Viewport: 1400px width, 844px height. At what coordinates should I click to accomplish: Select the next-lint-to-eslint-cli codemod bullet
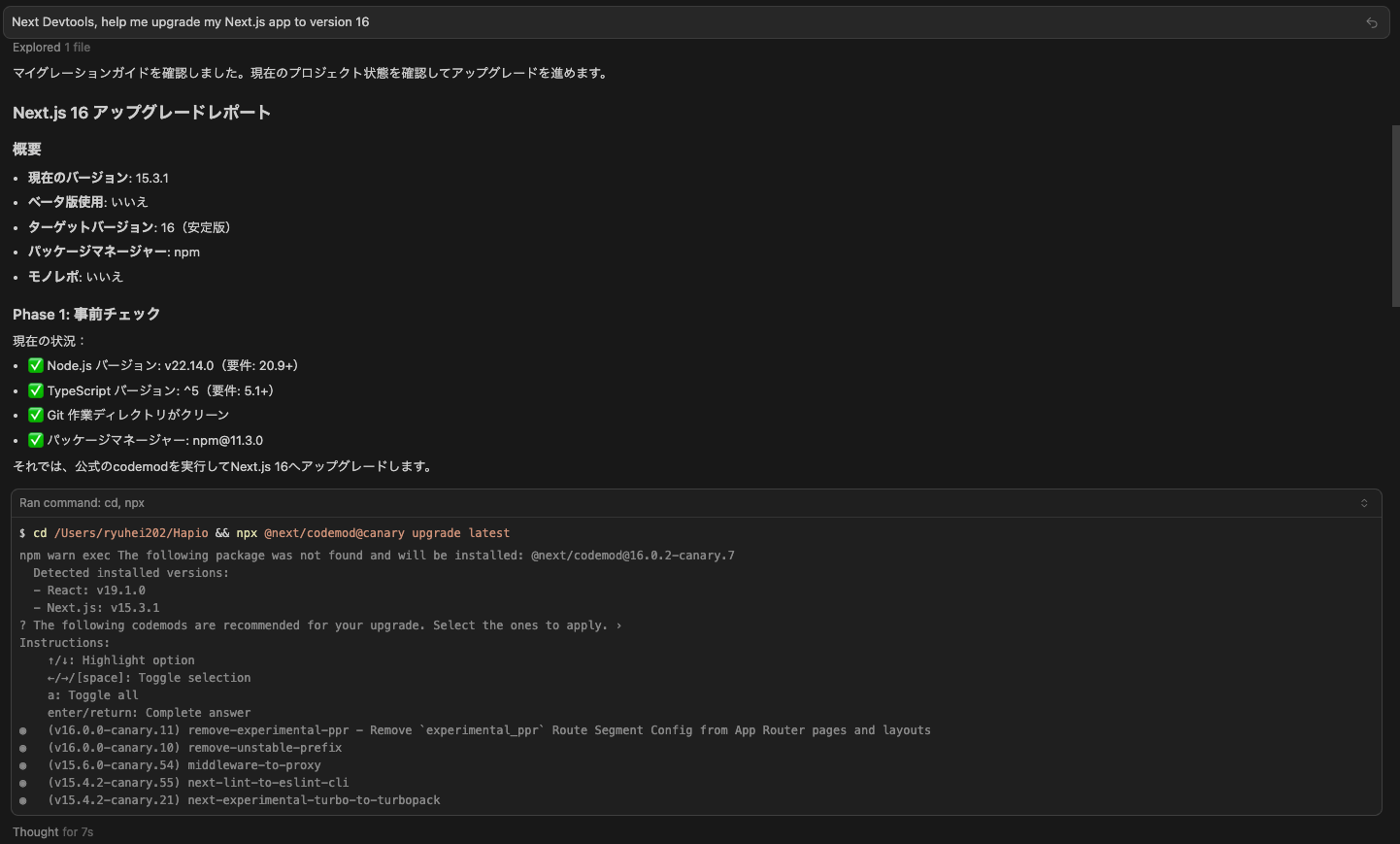(23, 783)
